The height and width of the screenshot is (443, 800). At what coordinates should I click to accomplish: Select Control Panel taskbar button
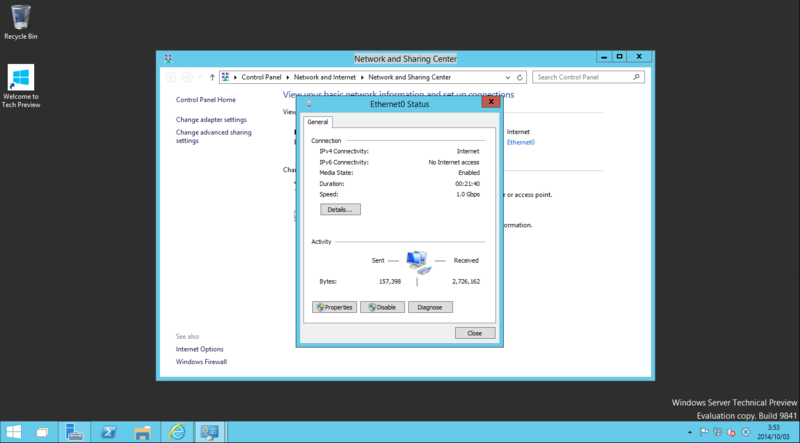(x=210, y=432)
